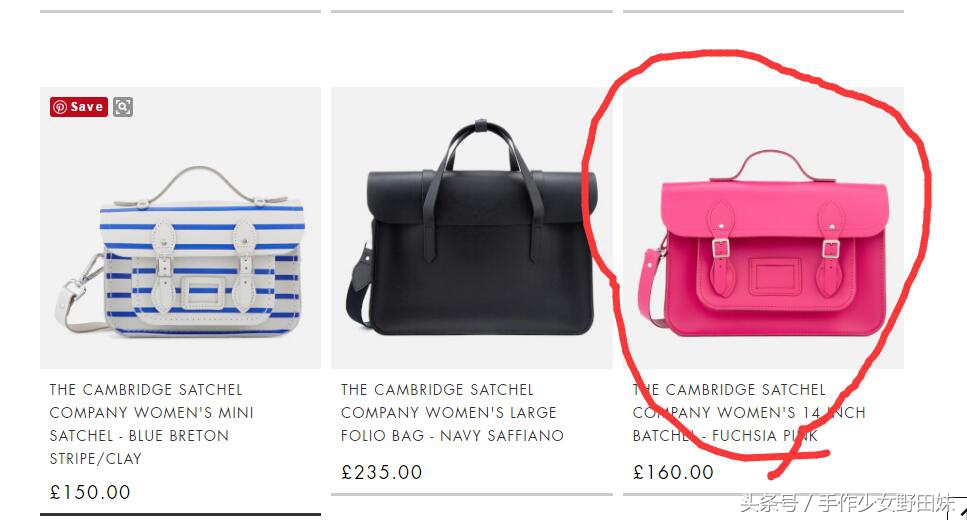Open the navy folio bag image
Screen dimensions: 967x520
472,228
